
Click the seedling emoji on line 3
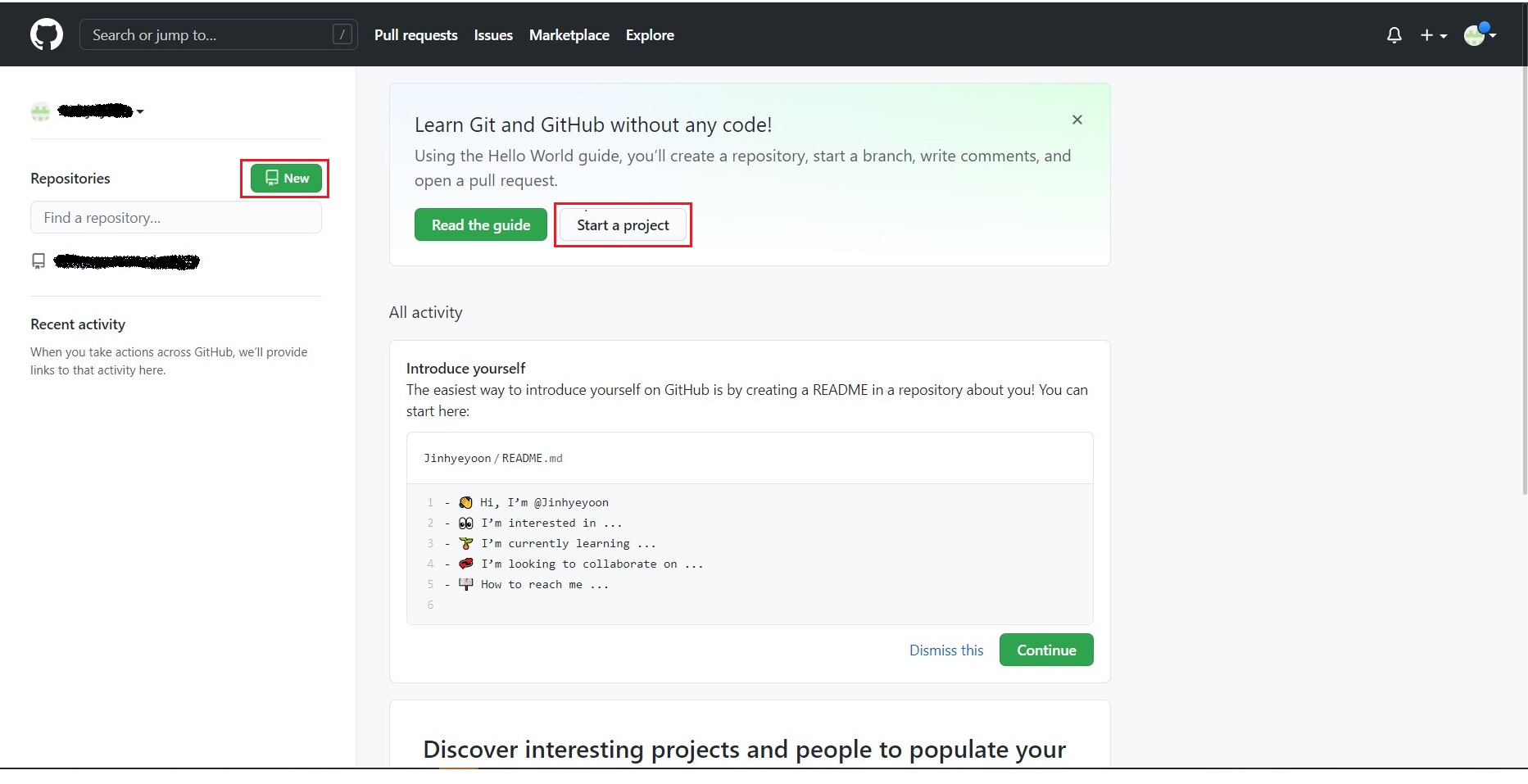465,543
